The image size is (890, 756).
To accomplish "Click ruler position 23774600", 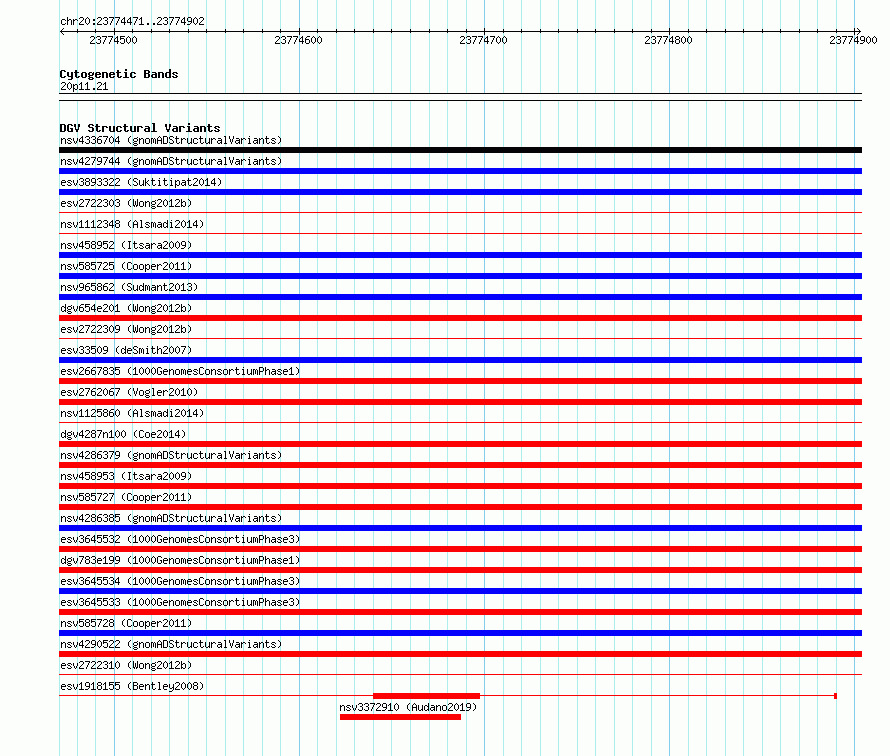I will point(299,40).
